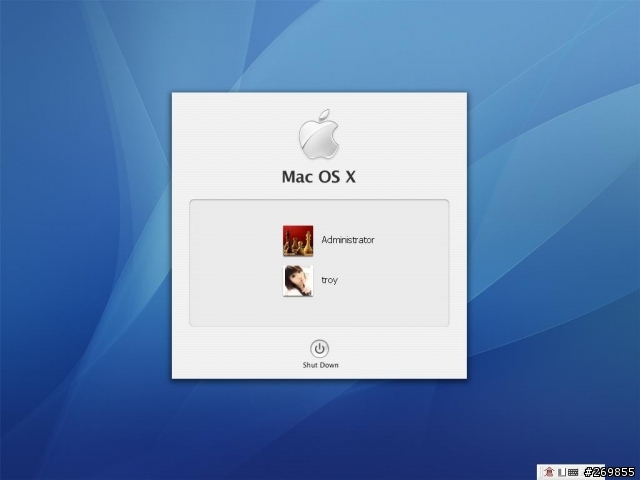This screenshot has height=480, width=640.
Task: Click the Mac OS X title text
Action: click(319, 177)
